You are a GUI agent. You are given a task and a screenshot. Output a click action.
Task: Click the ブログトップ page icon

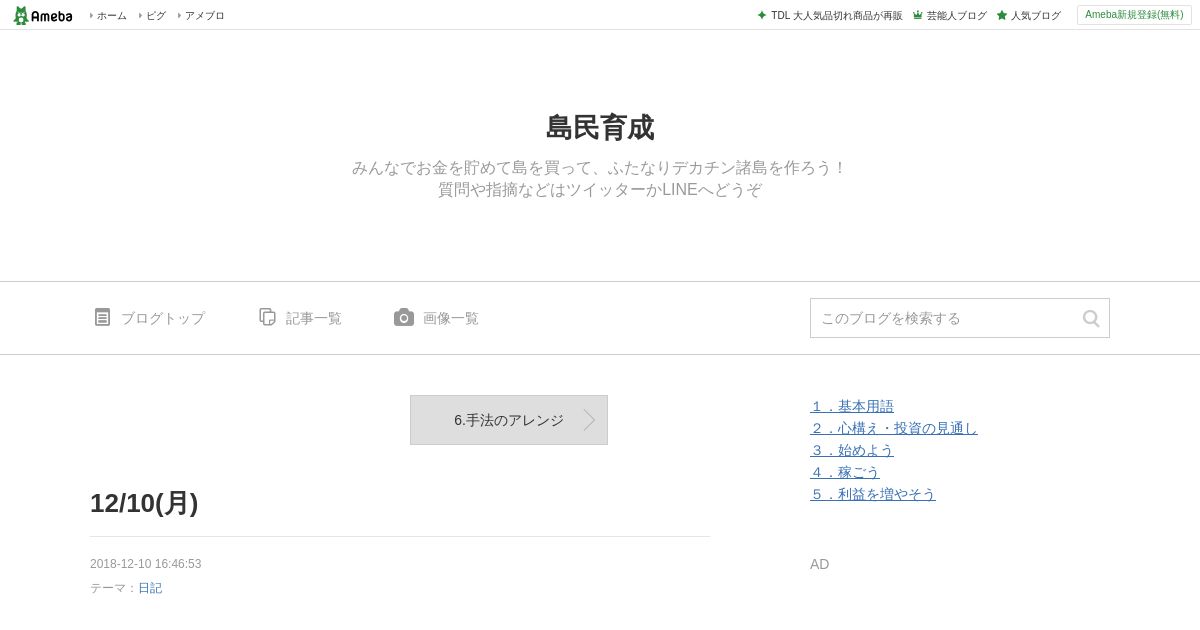(x=102, y=317)
